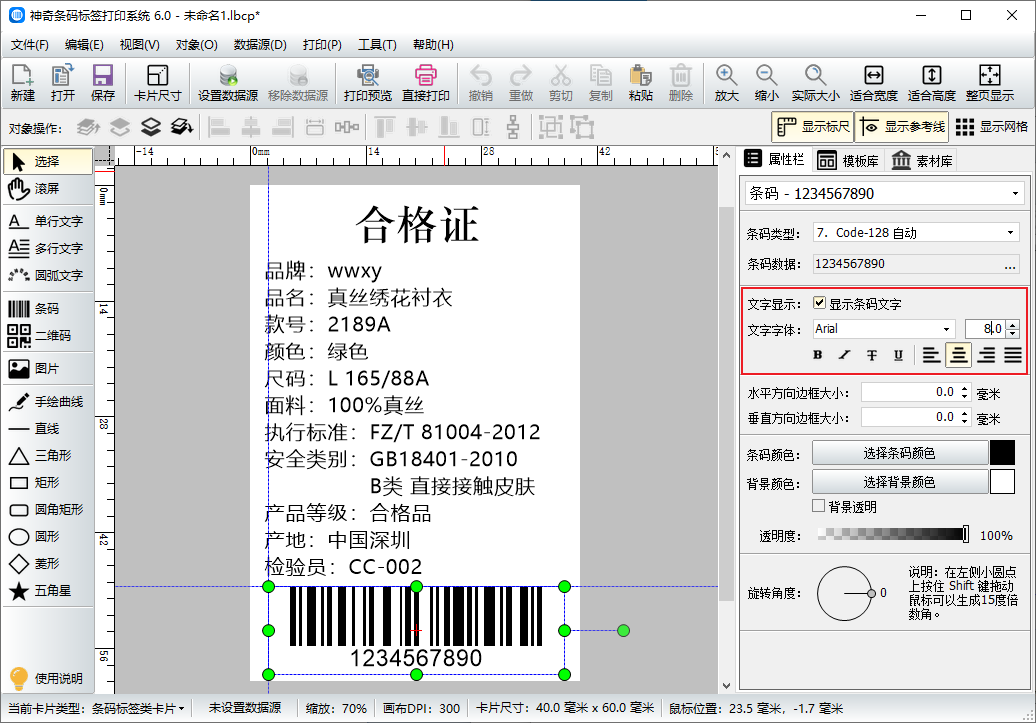The width and height of the screenshot is (1036, 723).
Task: Increase the font size 8.0 spinner
Action: [1014, 324]
